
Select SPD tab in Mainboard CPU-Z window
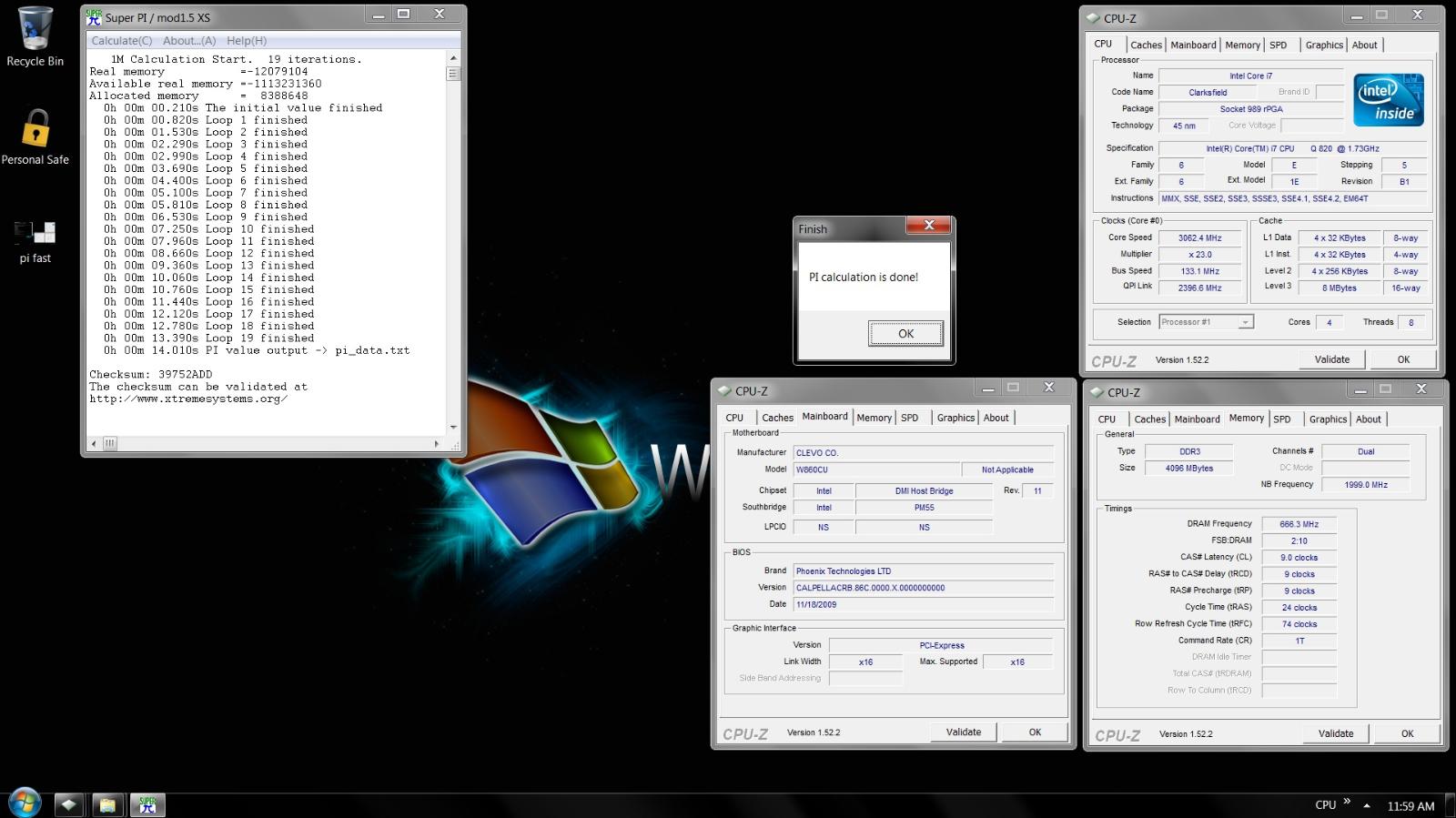click(x=910, y=418)
